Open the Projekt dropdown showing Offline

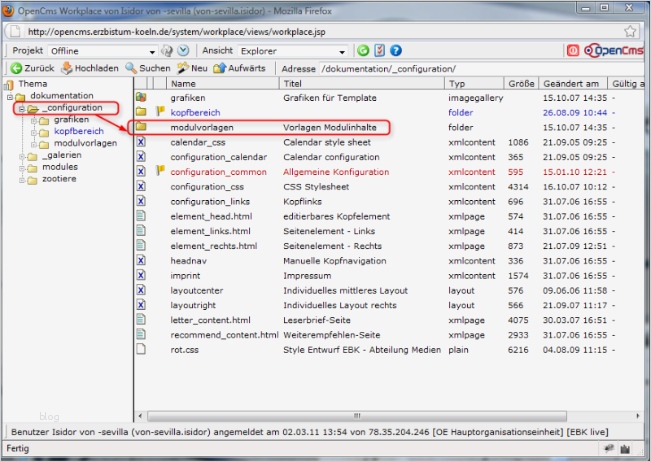coord(100,50)
